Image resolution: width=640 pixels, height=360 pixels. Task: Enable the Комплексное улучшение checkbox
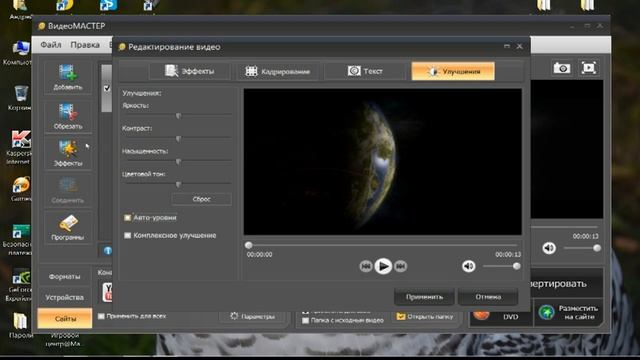[127, 236]
